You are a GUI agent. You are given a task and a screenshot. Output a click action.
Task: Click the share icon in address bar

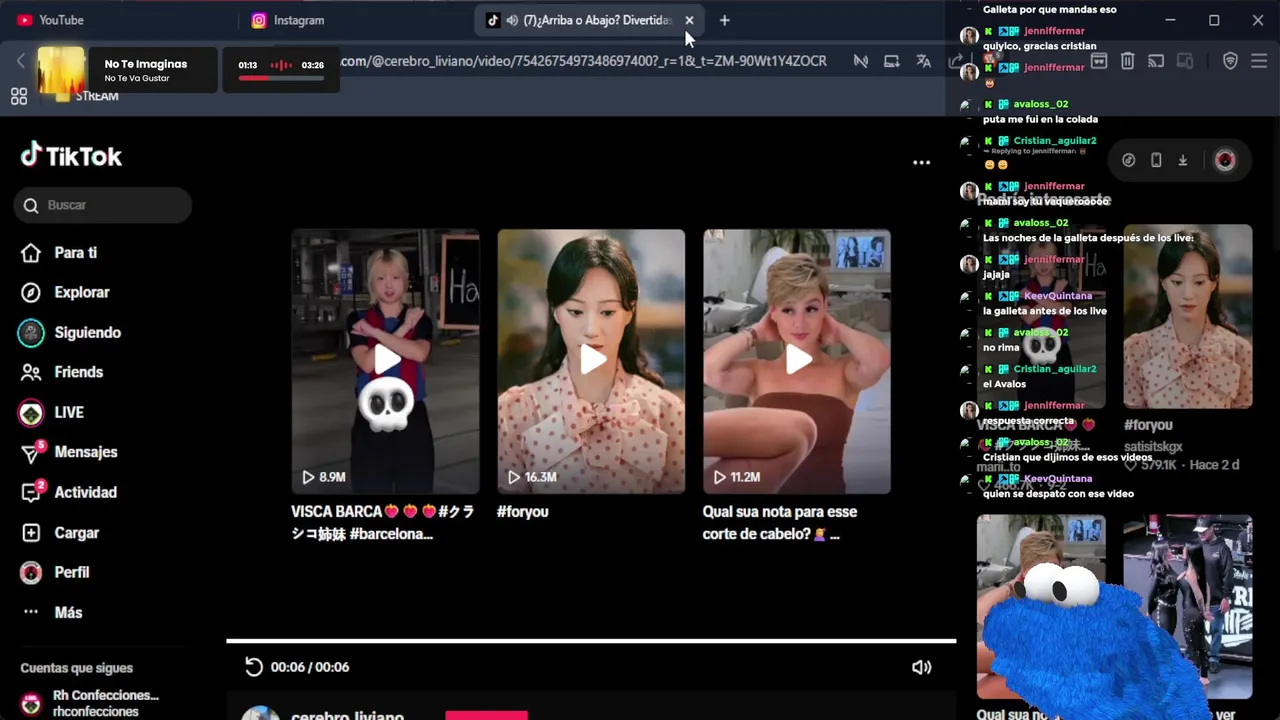[x=955, y=61]
